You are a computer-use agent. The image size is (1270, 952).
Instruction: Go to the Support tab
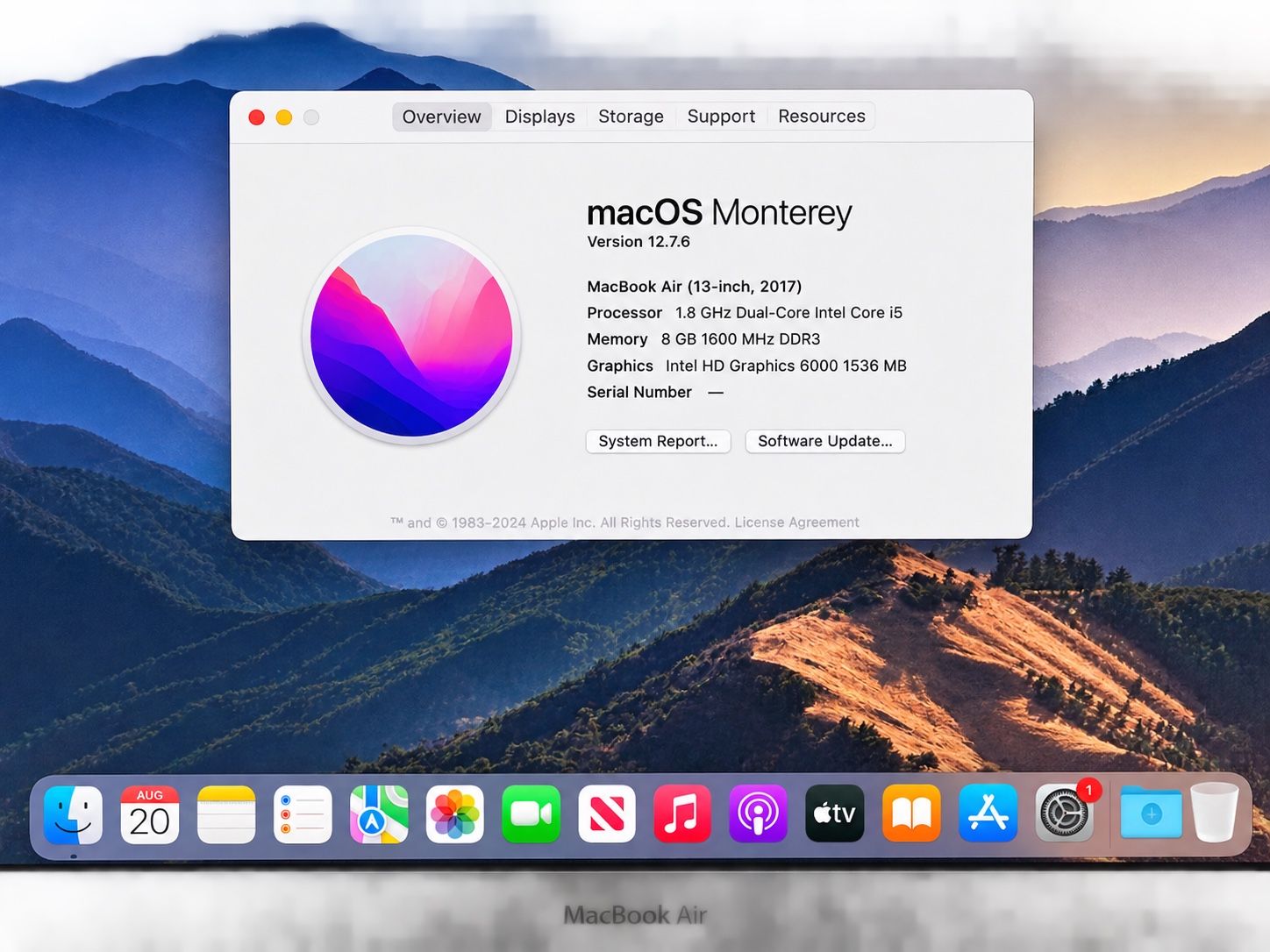[x=721, y=117]
